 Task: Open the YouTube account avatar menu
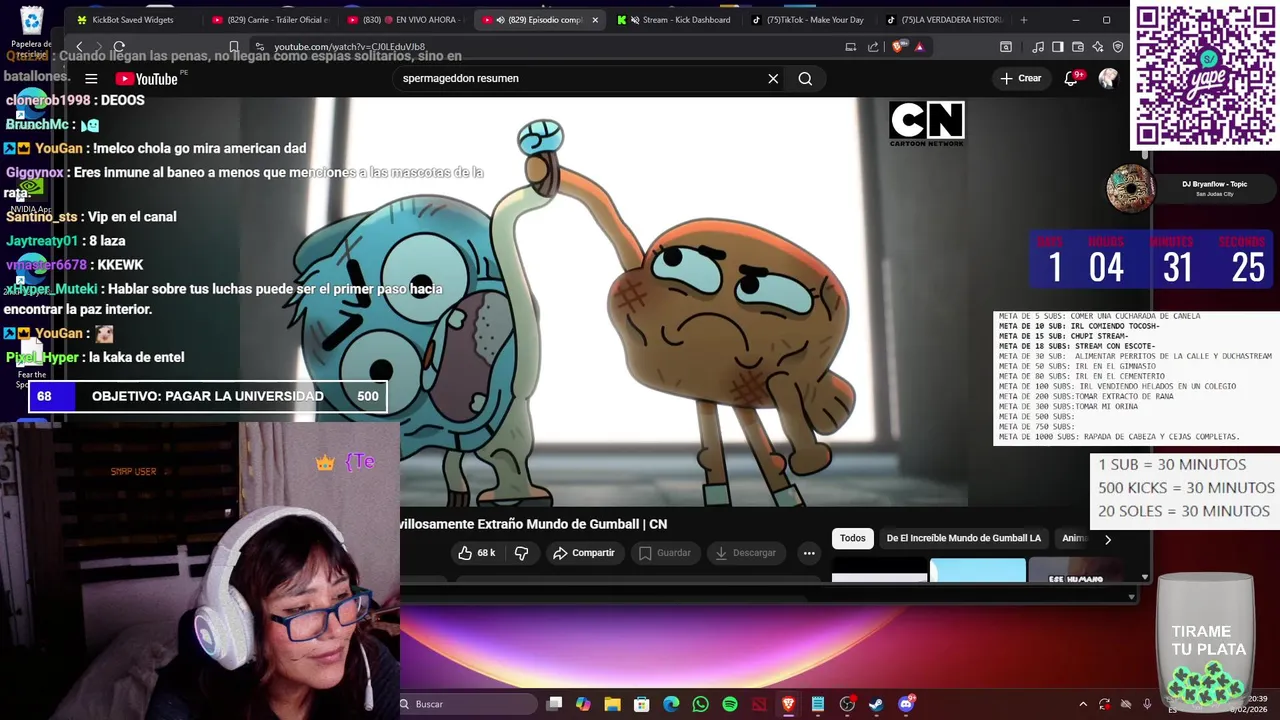(1108, 78)
